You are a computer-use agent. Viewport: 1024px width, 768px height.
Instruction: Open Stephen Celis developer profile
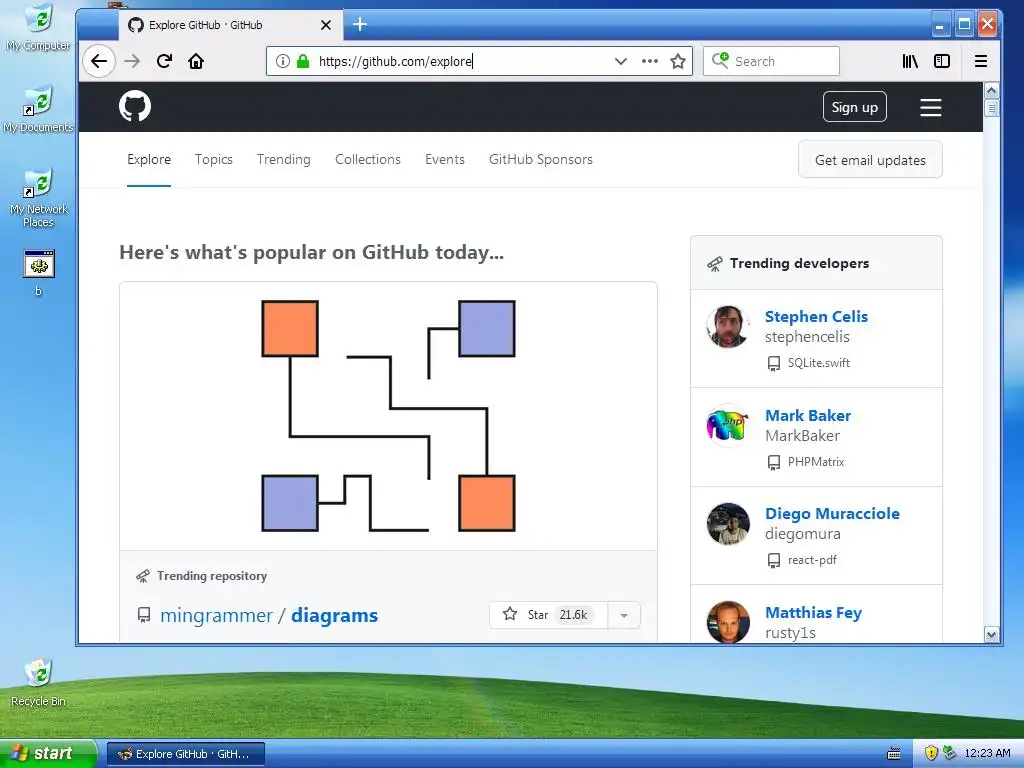click(x=816, y=316)
